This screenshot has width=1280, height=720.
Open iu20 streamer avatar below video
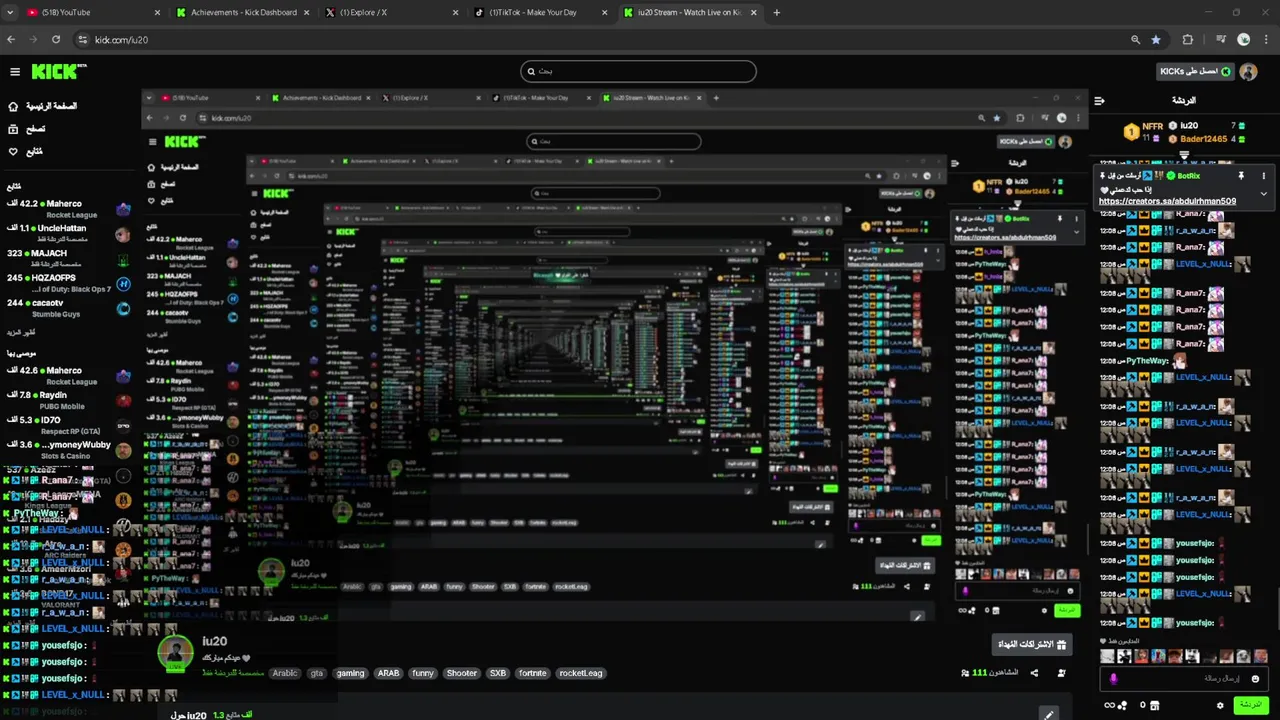[175, 653]
